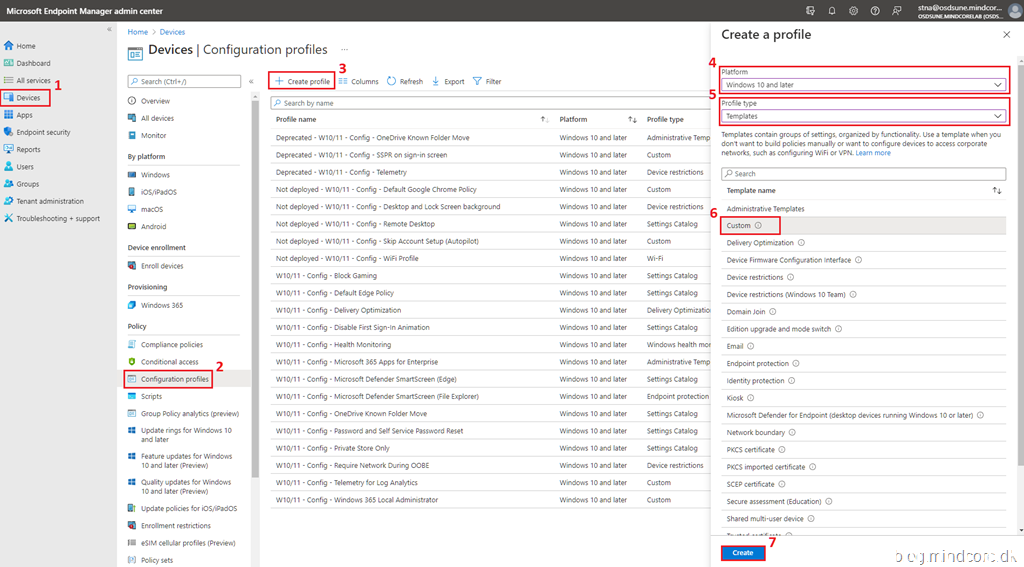Viewport: 1024px width, 567px height.
Task: Open Tenant administration
Action: (x=44, y=201)
